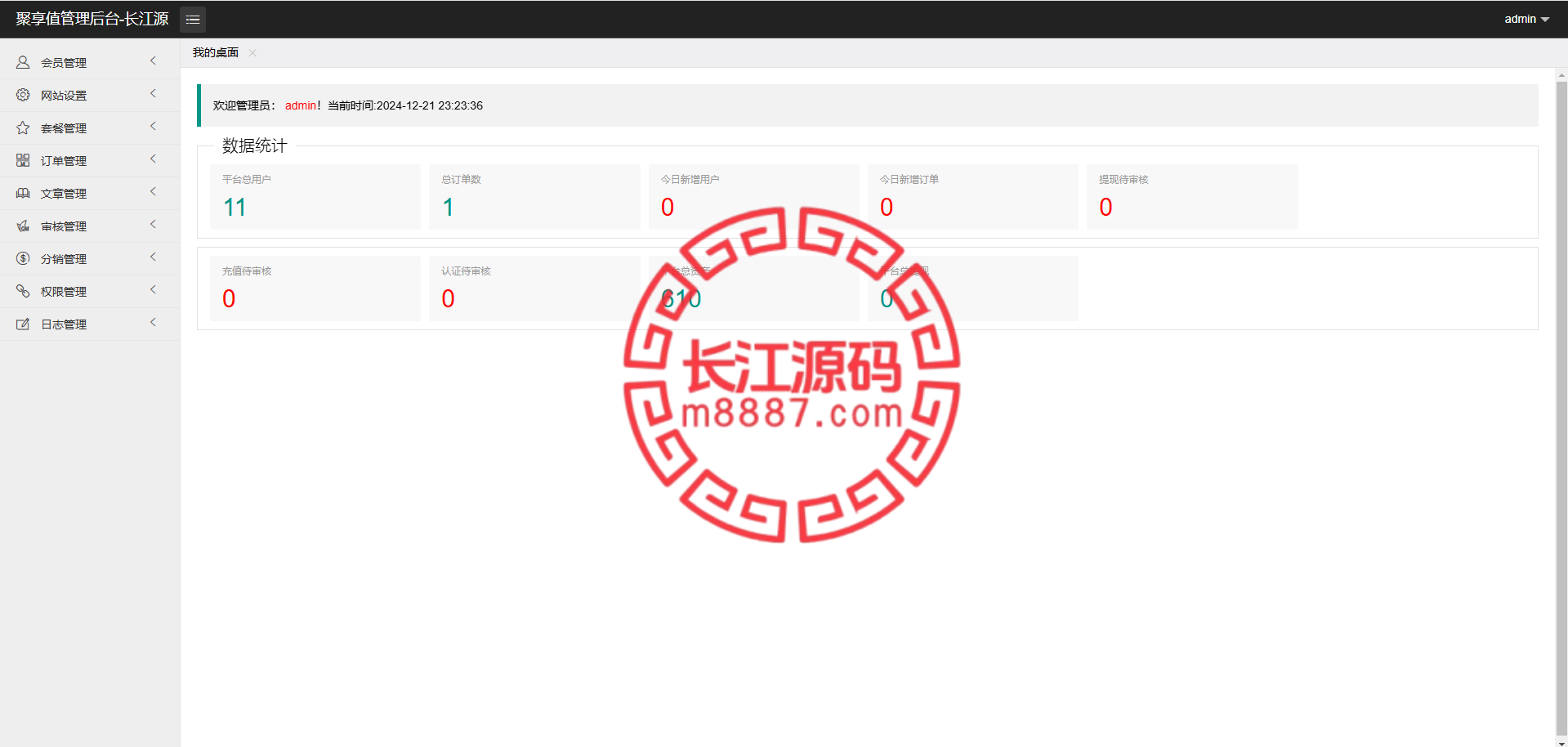The image size is (1568, 747).
Task: Click the 会员管理 user icon
Action: tap(23, 62)
